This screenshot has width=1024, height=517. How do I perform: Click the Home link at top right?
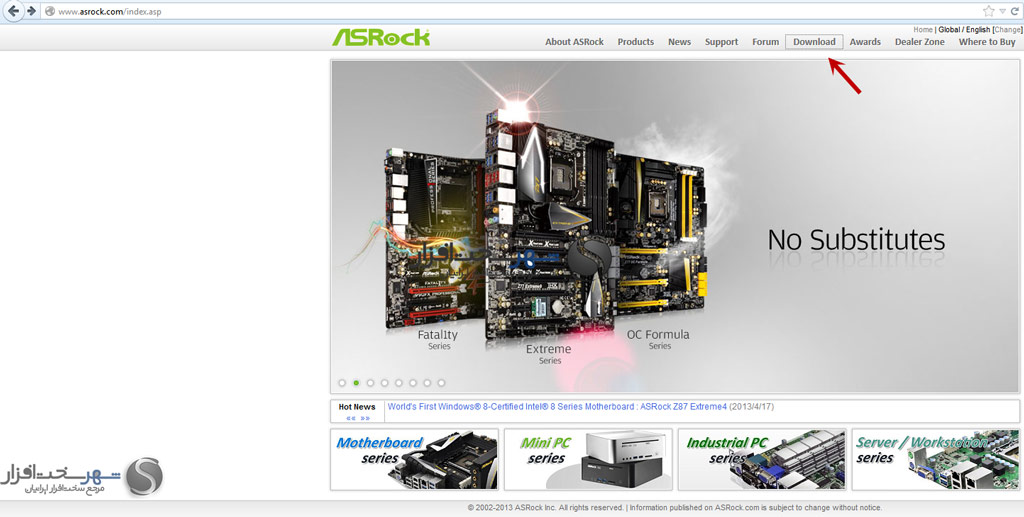923,30
